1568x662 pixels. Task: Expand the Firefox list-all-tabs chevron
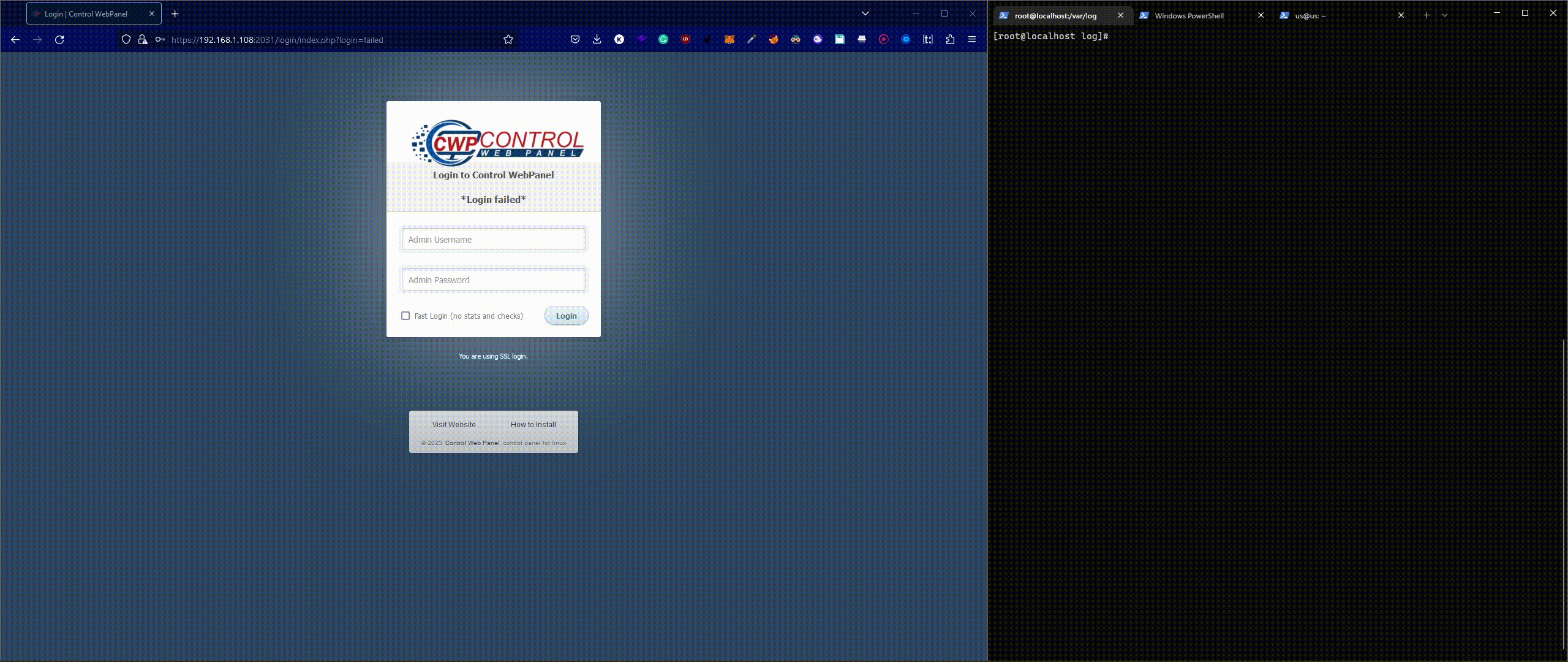pos(865,13)
